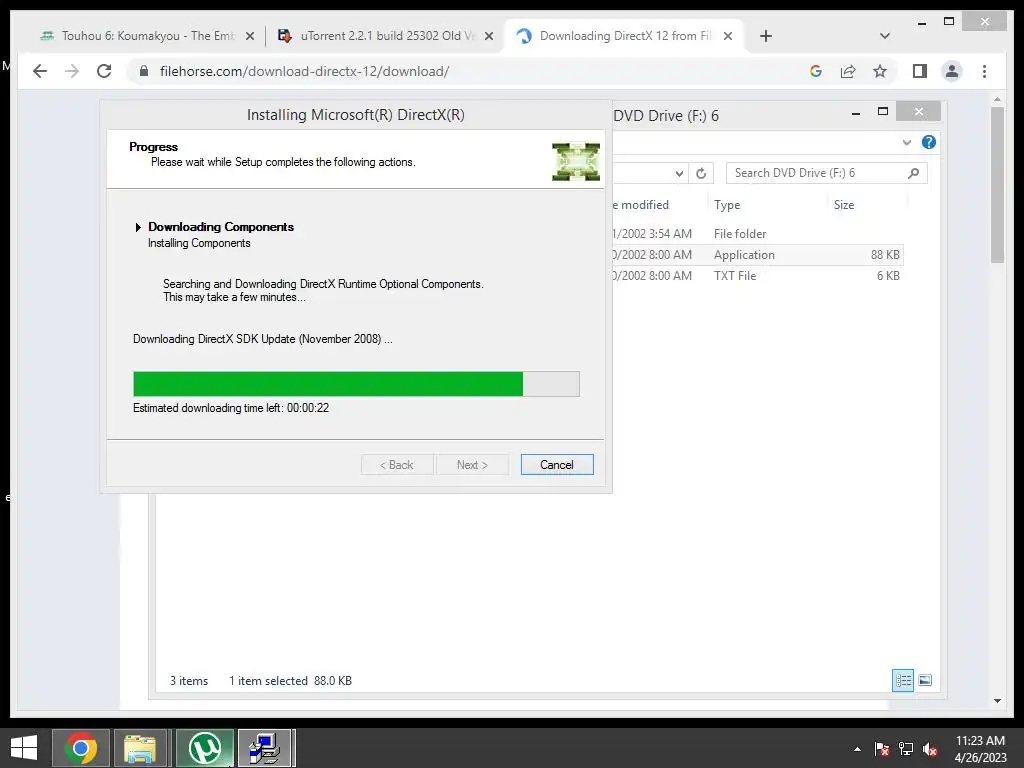Image resolution: width=1024 pixels, height=768 pixels.
Task: Close the Downloading DirectX 12 tab
Action: (x=728, y=36)
